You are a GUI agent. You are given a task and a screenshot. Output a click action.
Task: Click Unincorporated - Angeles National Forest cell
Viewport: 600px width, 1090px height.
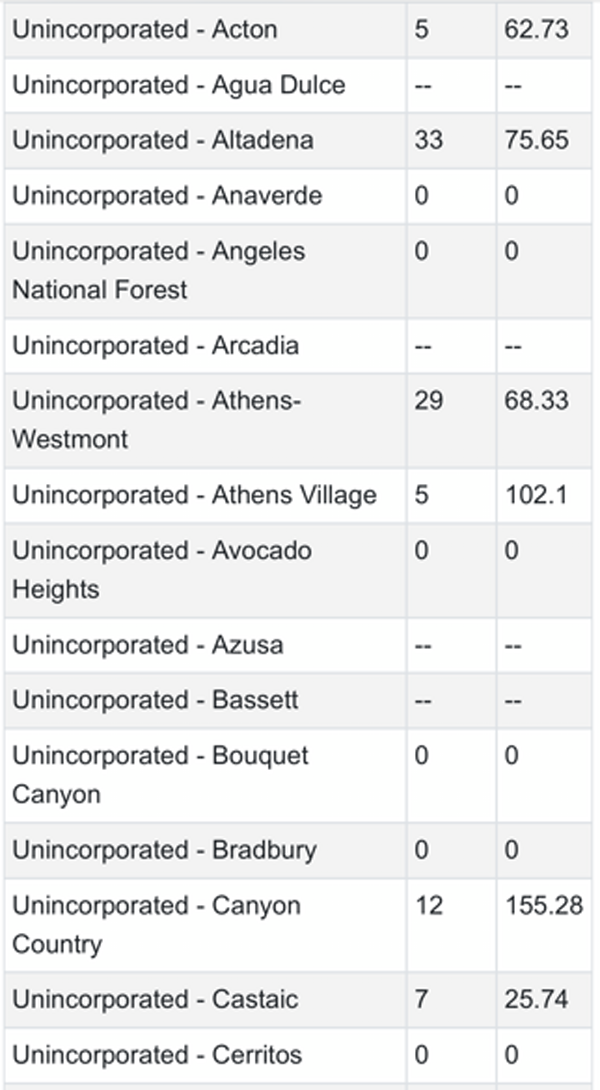(158, 270)
